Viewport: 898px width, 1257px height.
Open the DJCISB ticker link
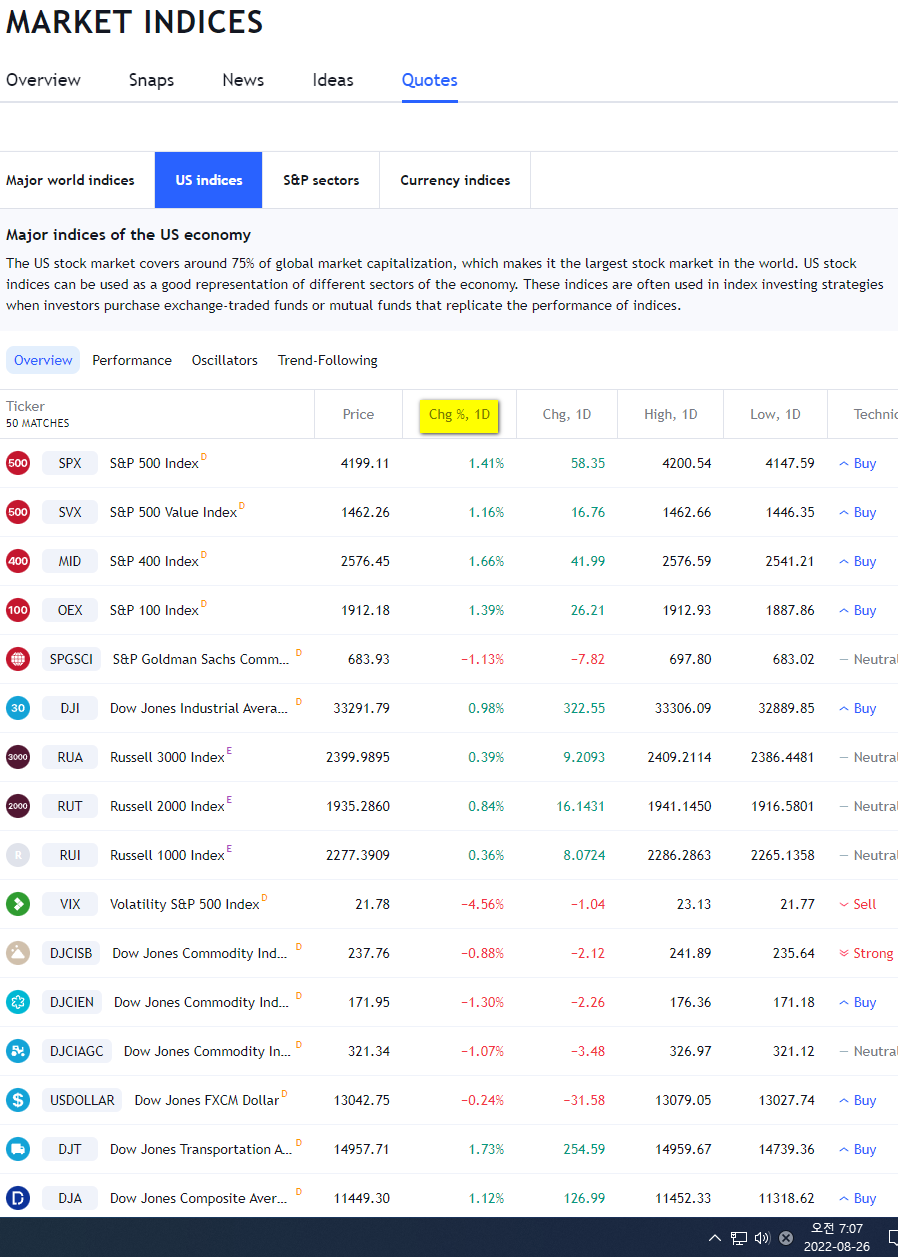(71, 953)
